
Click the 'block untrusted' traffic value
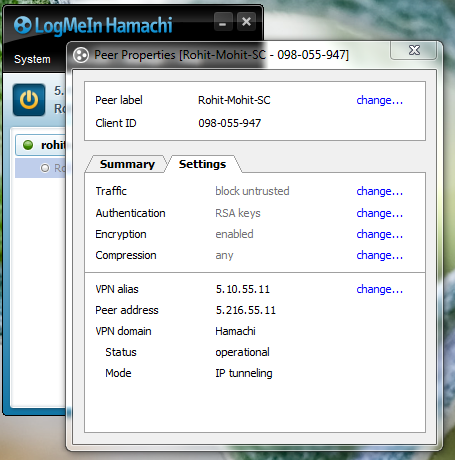pos(252,191)
